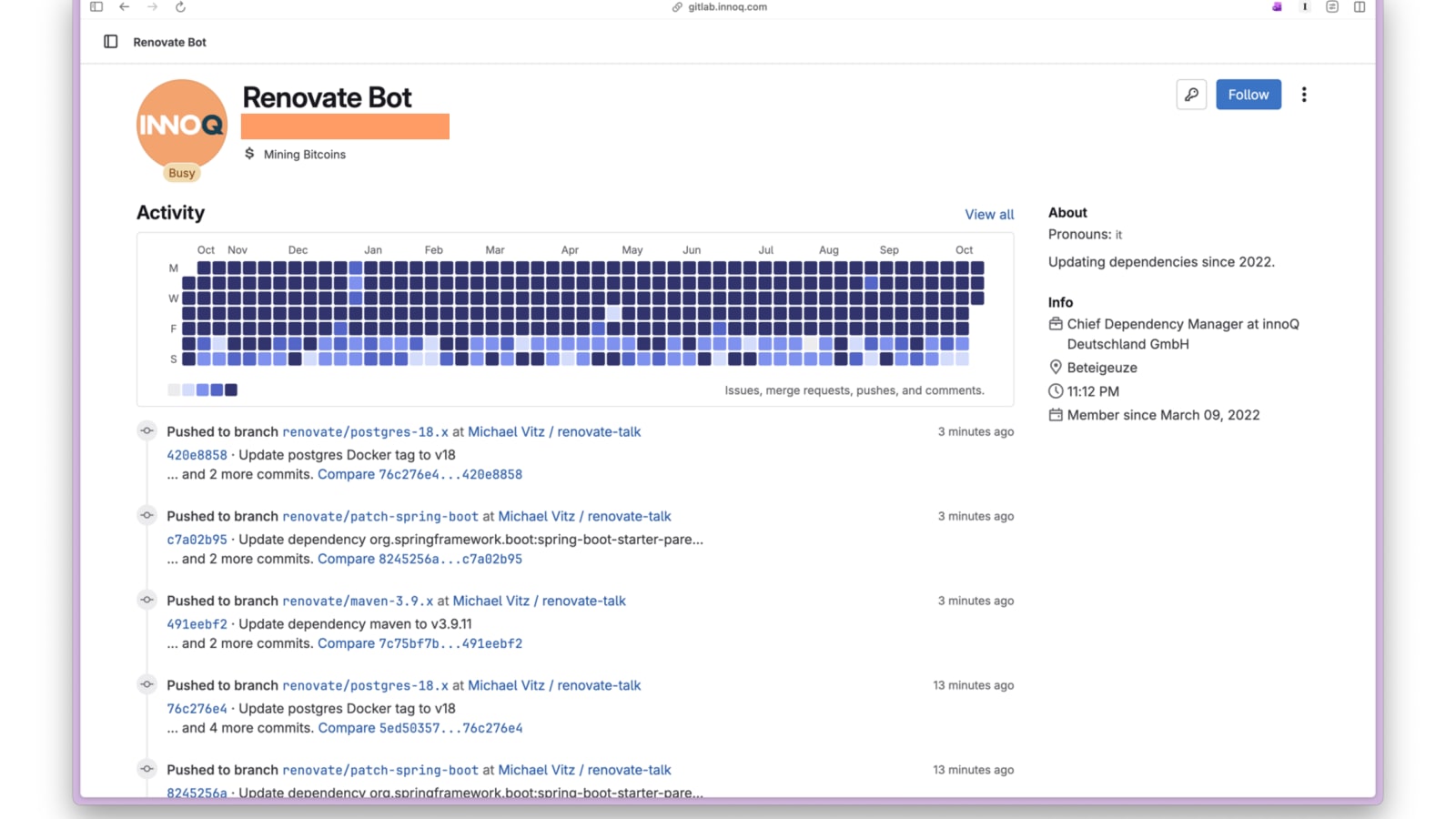Click the About heading
1456x819 pixels.
click(1067, 213)
